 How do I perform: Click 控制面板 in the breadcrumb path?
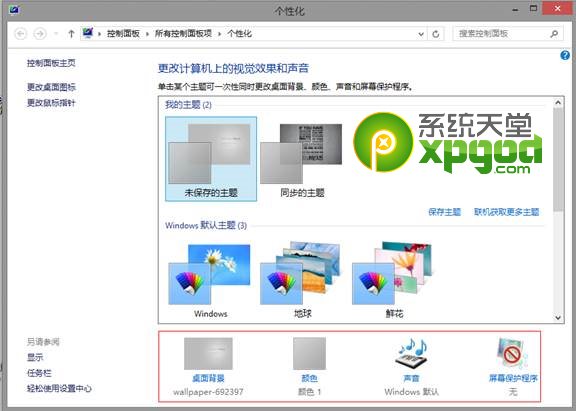[123, 34]
